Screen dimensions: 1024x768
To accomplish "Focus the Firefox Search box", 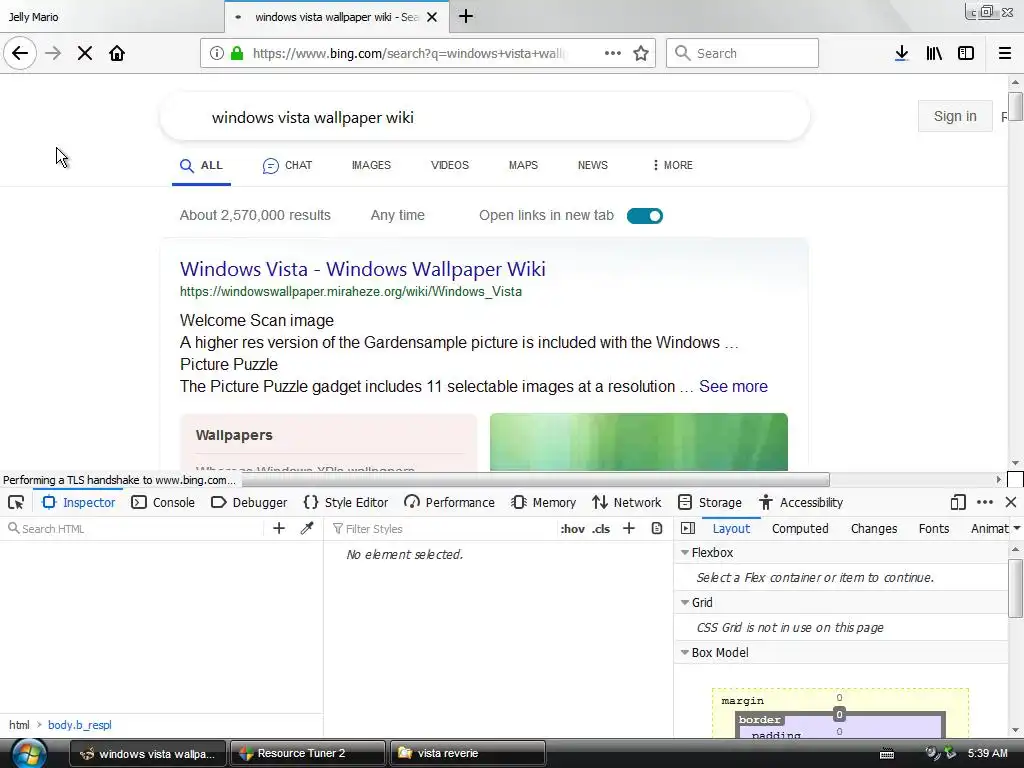I will (742, 53).
